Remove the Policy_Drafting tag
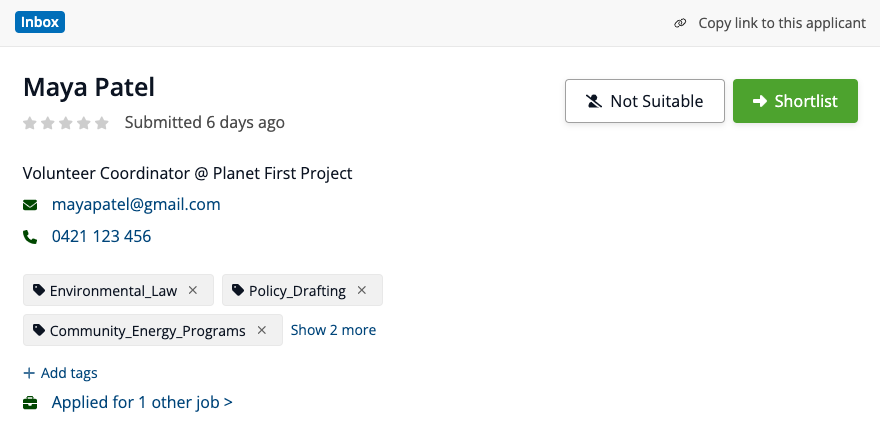Image resolution: width=880 pixels, height=447 pixels. click(x=362, y=291)
